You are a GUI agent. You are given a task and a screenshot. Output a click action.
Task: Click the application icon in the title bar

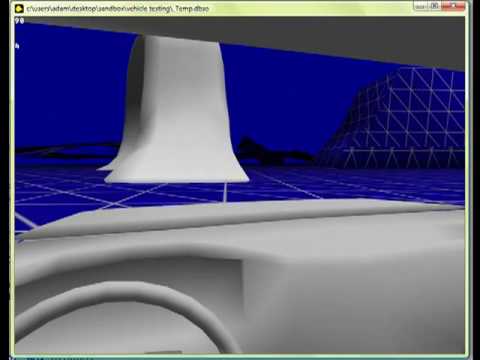point(19,8)
